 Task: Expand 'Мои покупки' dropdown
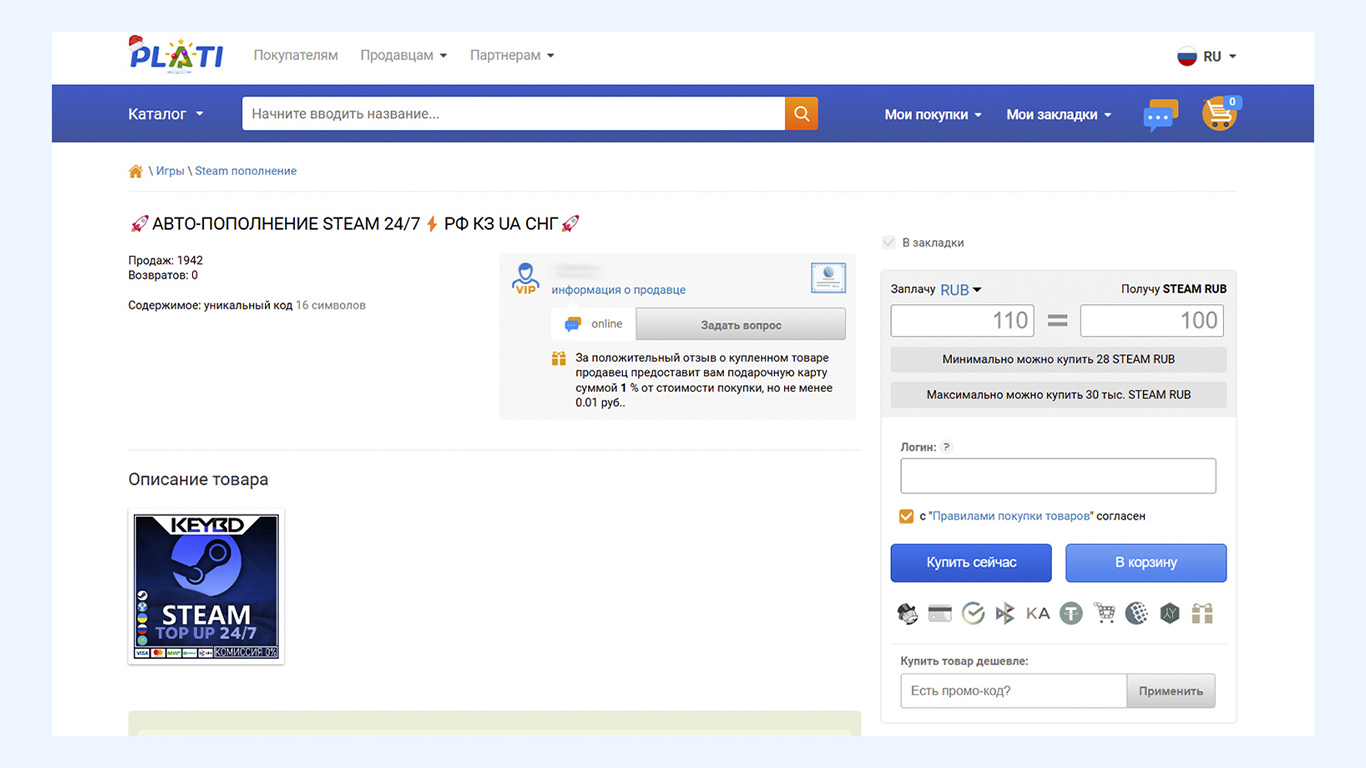click(933, 114)
